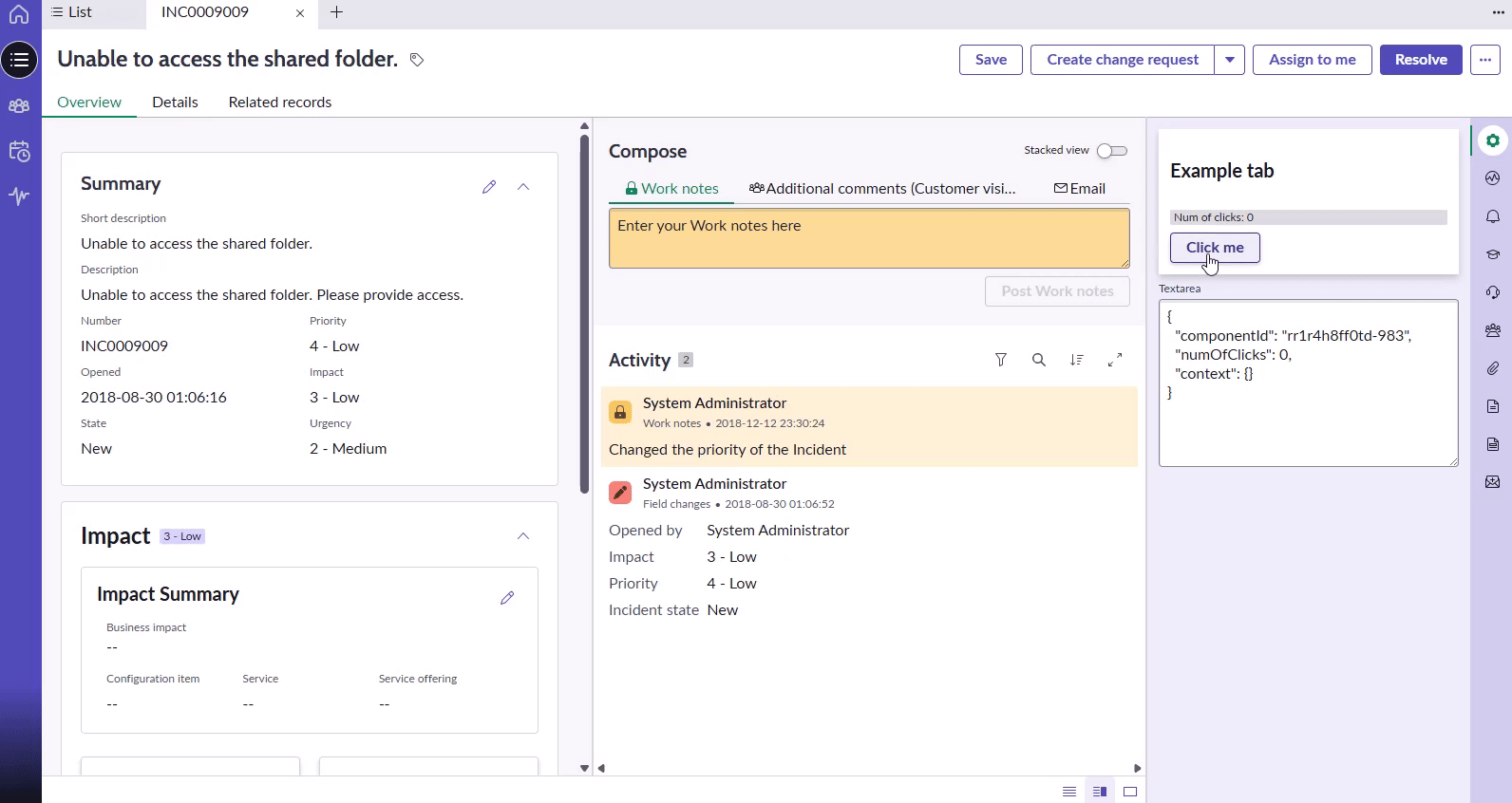Click the Activity filter funnel icon
Screen dimensions: 1512x803
point(1001,360)
